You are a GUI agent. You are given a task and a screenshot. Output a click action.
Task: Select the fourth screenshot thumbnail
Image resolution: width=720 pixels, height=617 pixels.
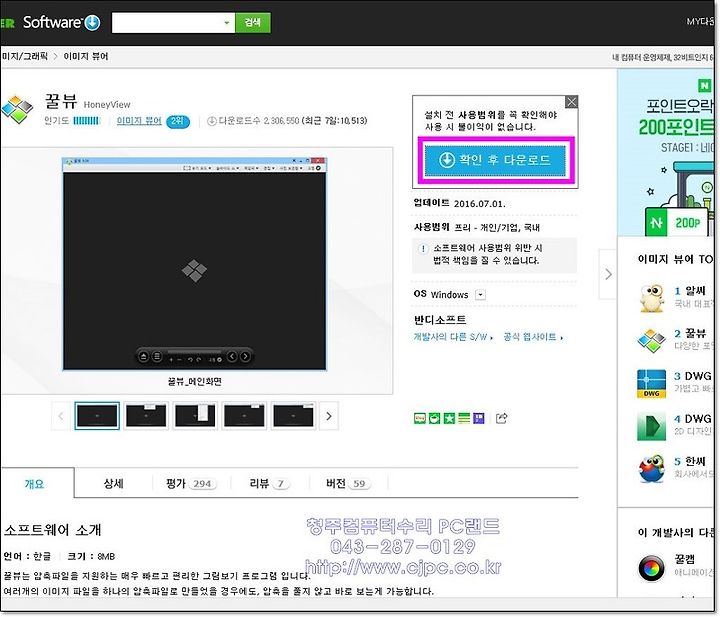click(244, 416)
